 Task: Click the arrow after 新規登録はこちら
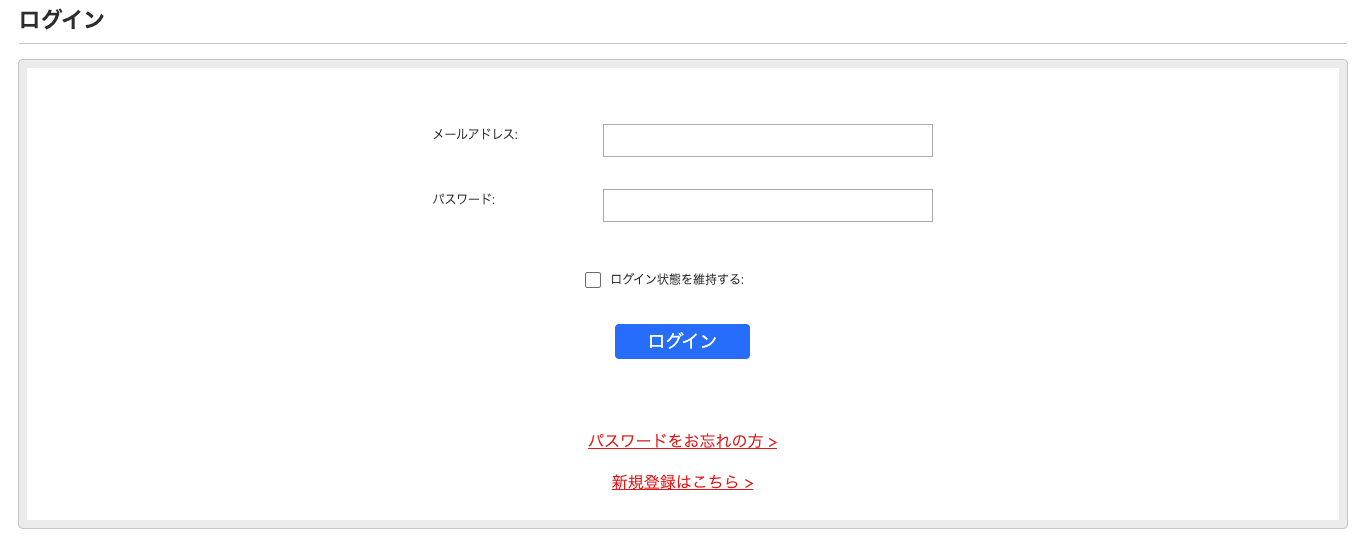click(749, 485)
